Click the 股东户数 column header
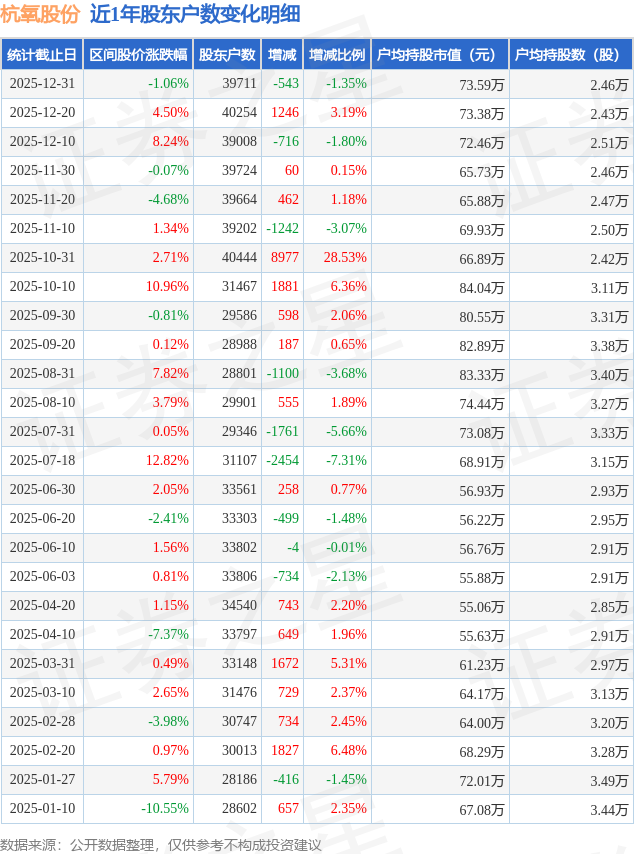 coord(227,55)
